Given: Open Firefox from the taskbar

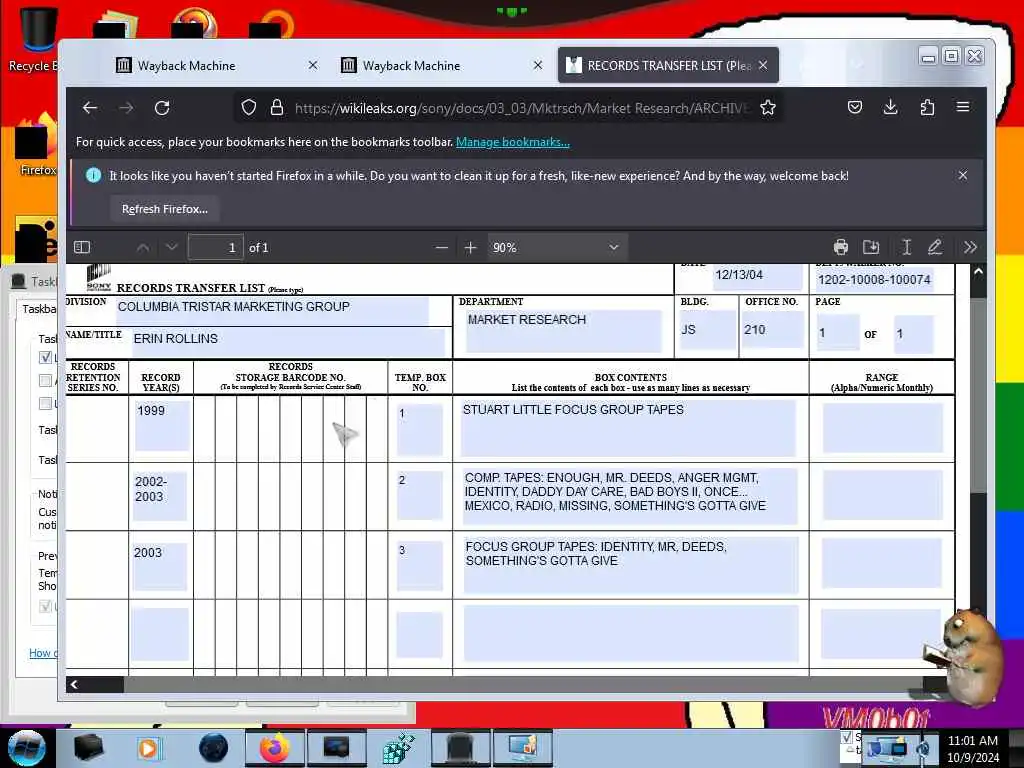Looking at the screenshot, I should 274,748.
